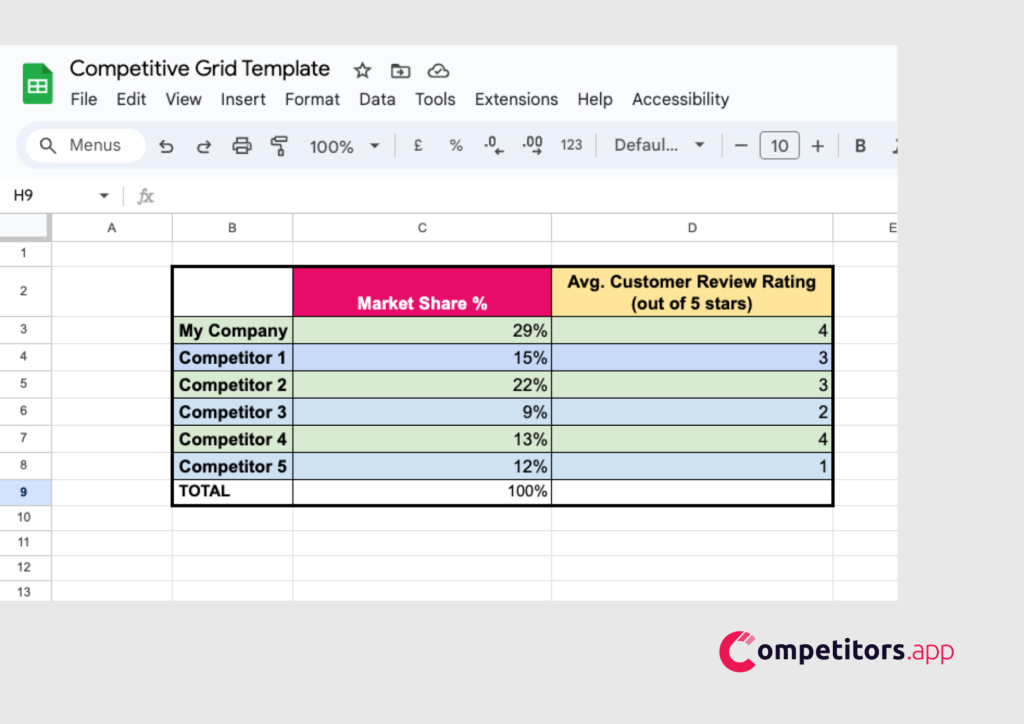Screen dimensions: 1024x724
Task: Open more number formats with the 123 icon
Action: (x=571, y=145)
